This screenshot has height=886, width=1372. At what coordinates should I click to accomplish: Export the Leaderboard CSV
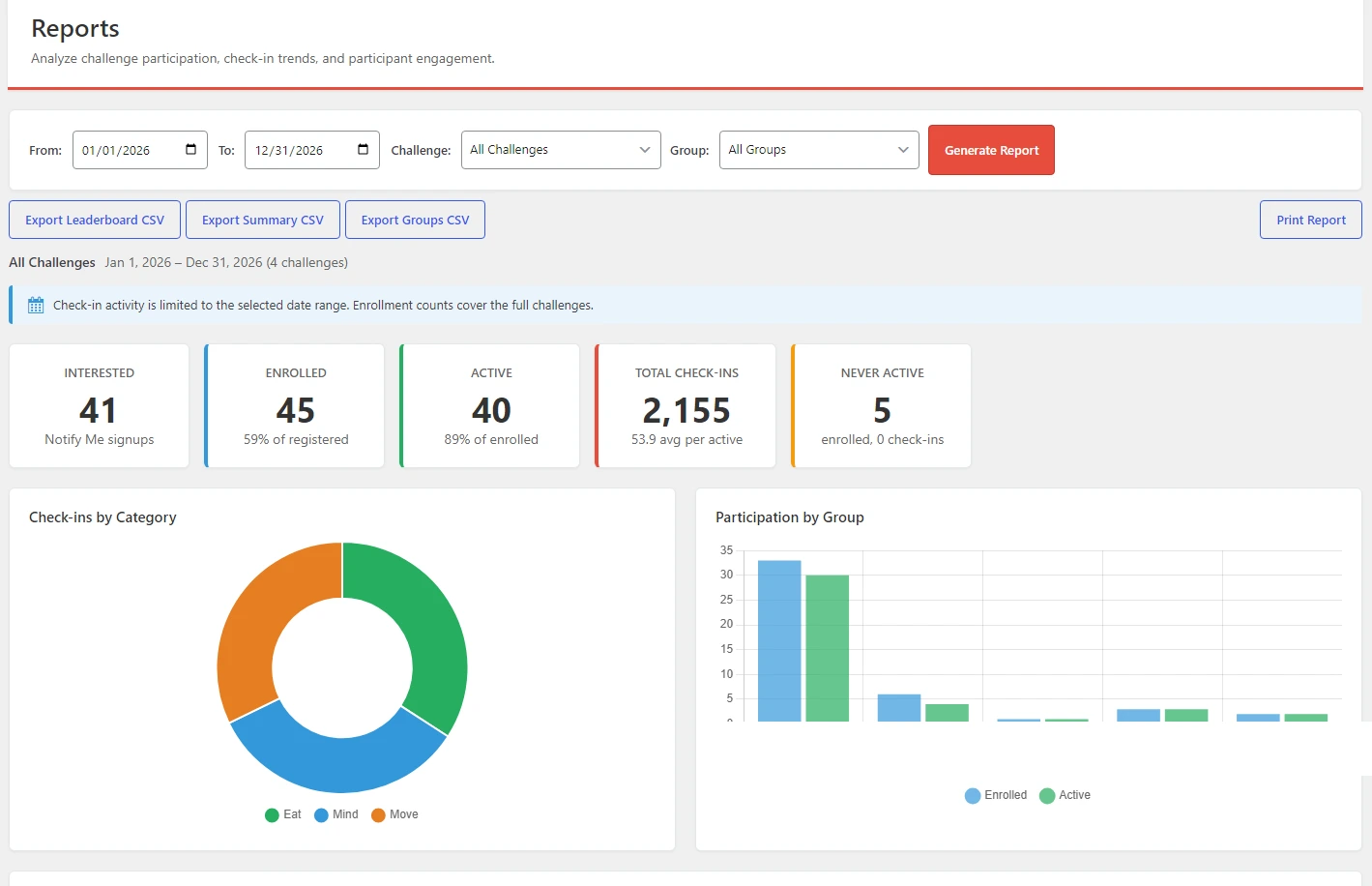[x=95, y=220]
